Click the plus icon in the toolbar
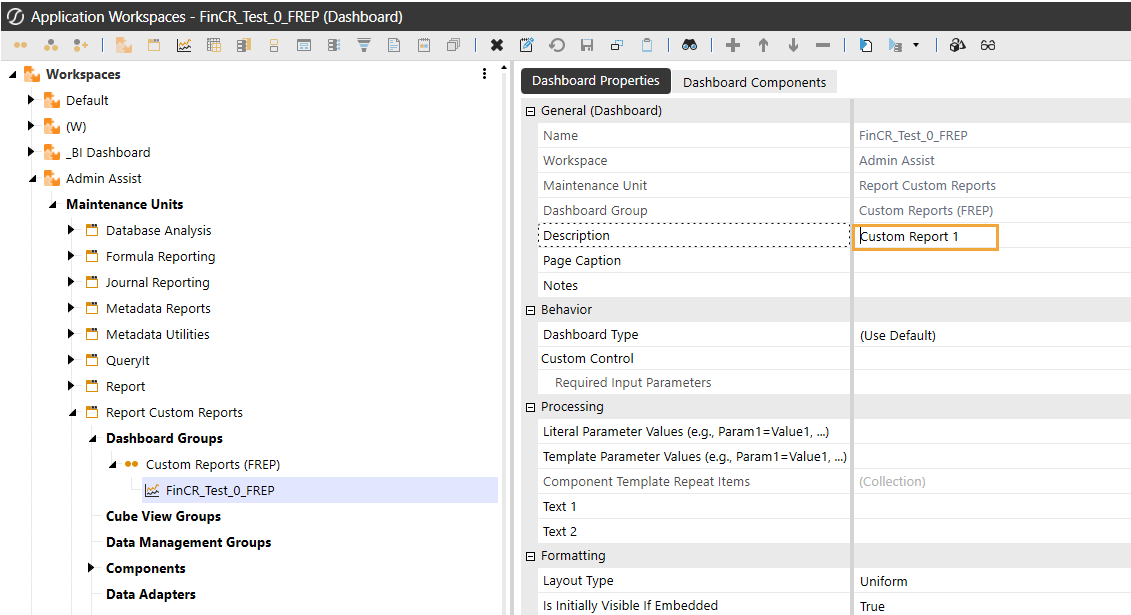 point(733,45)
